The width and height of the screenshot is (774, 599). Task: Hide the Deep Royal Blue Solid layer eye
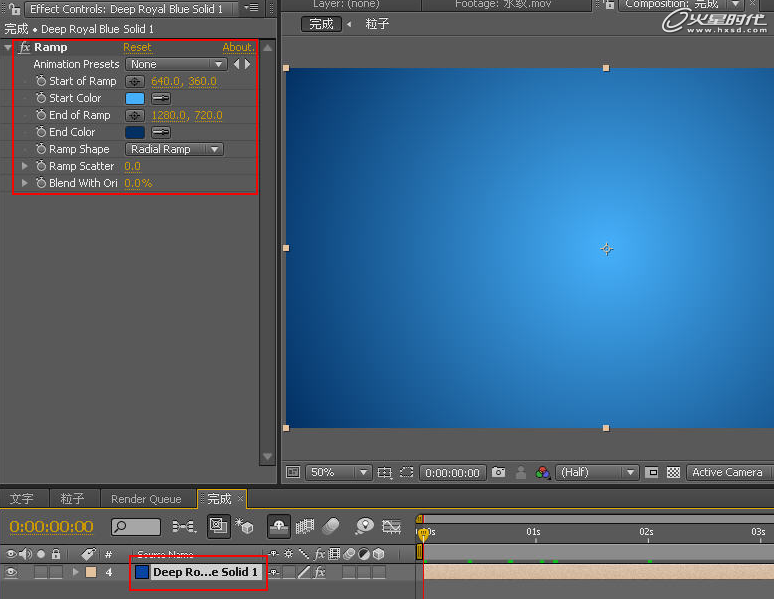(12, 573)
